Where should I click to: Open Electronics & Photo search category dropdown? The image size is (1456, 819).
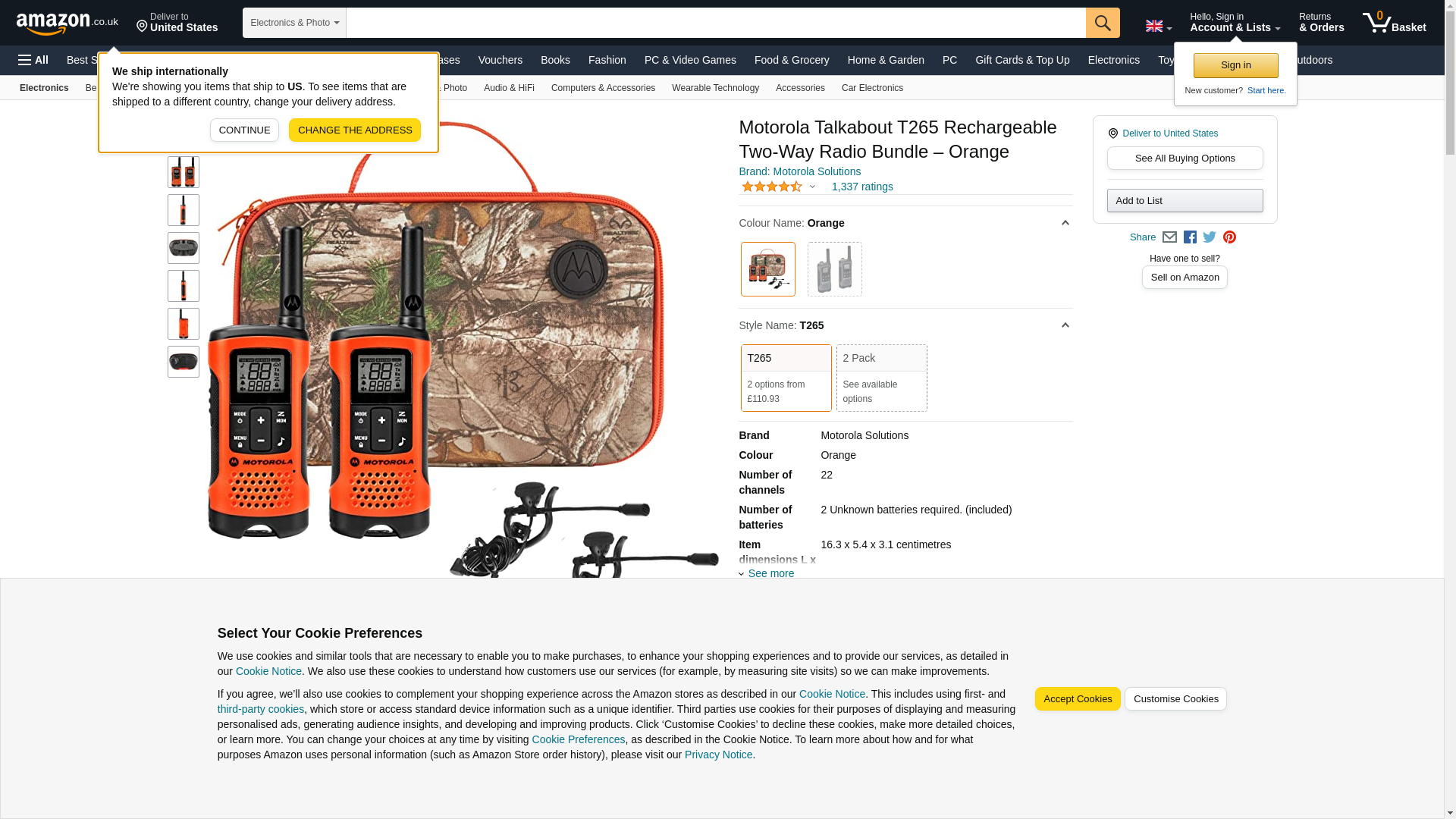[294, 23]
